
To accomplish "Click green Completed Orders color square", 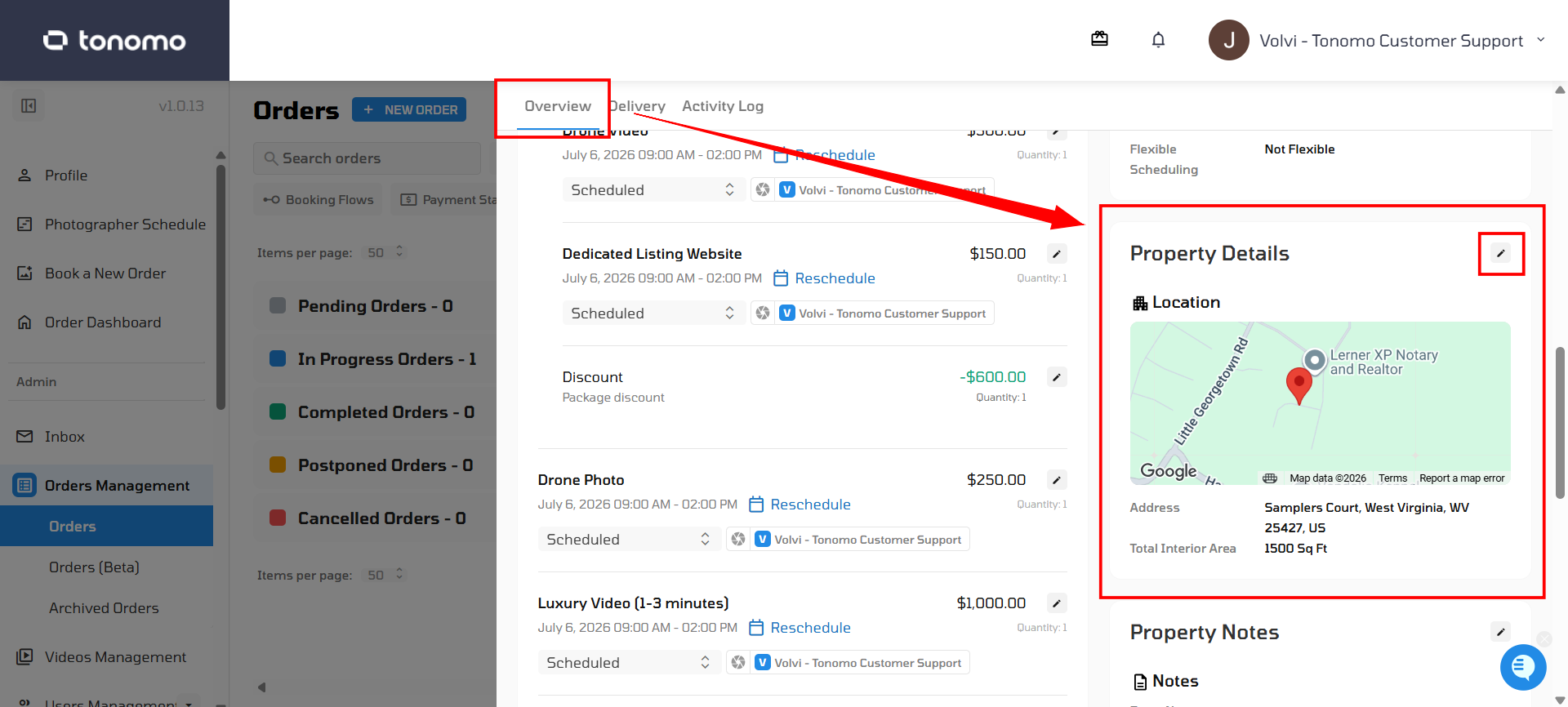I will click(278, 411).
